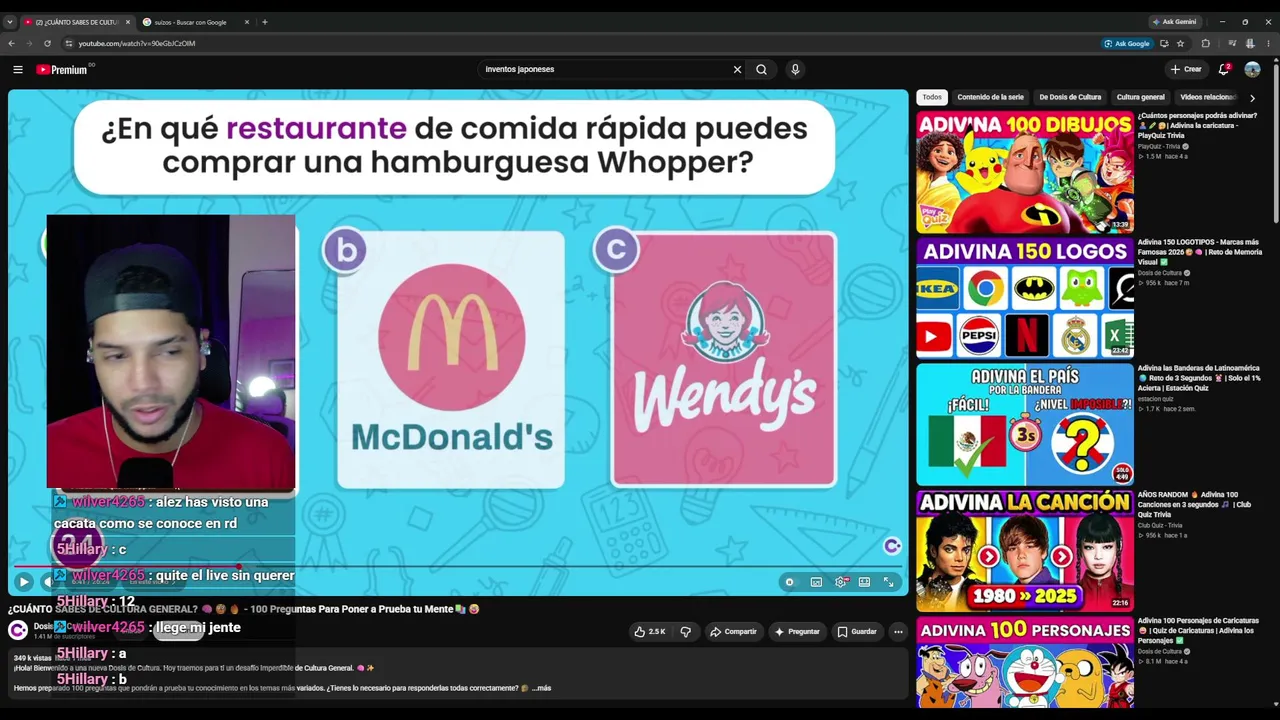This screenshot has height=720, width=1280.
Task: Close the YouTube CUÁNTO SABES tab
Action: (127, 22)
